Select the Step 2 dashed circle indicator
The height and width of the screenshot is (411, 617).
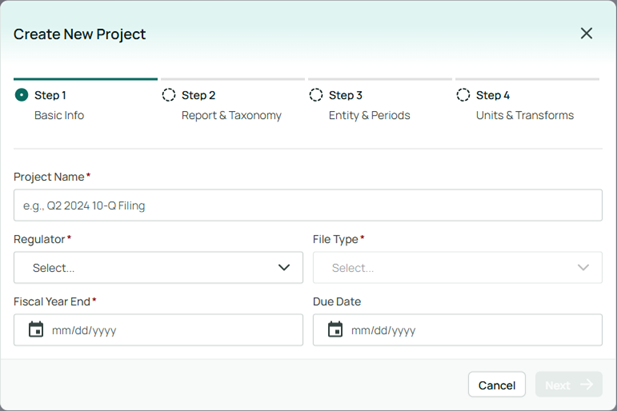pyautogui.click(x=169, y=95)
